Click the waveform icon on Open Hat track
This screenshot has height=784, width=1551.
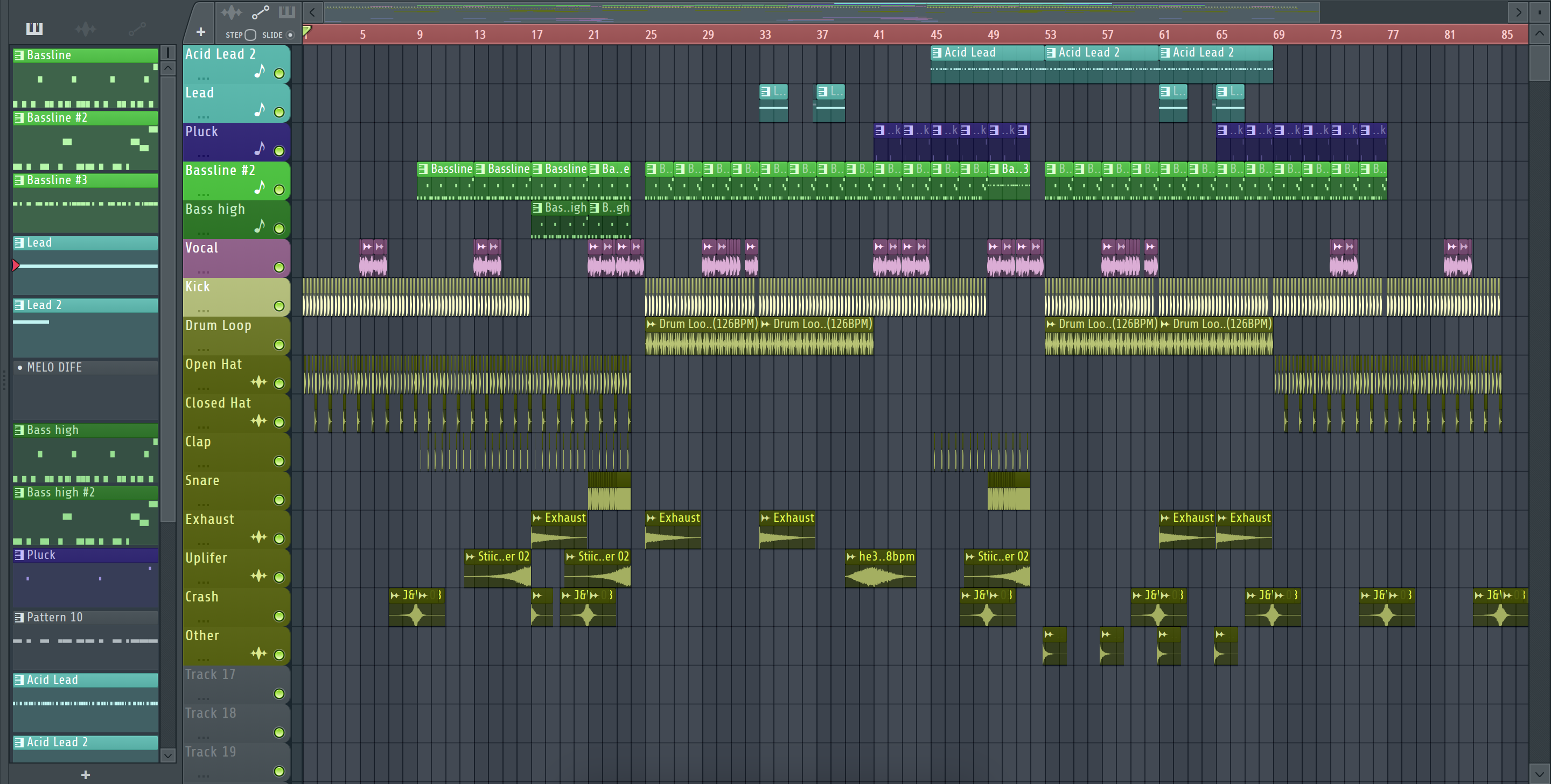pos(259,382)
